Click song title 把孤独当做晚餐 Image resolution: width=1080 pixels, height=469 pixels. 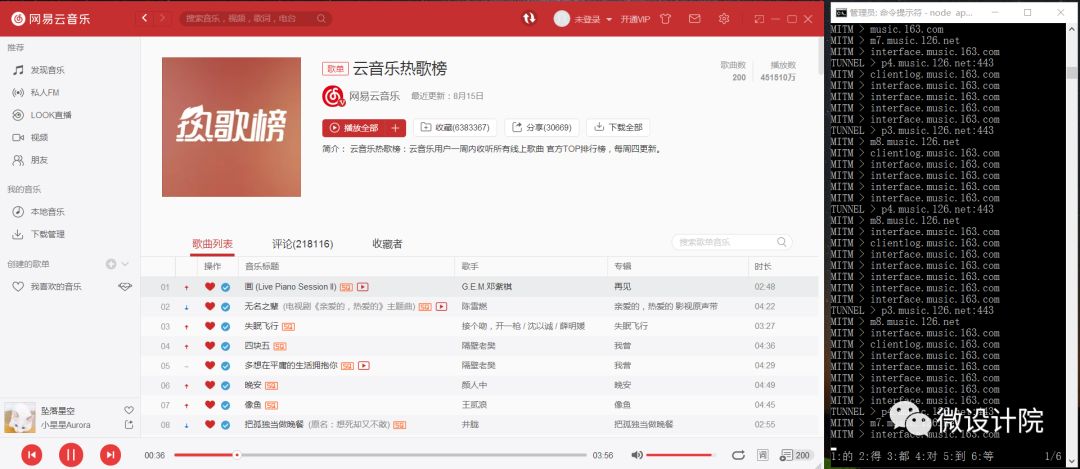pos(274,425)
